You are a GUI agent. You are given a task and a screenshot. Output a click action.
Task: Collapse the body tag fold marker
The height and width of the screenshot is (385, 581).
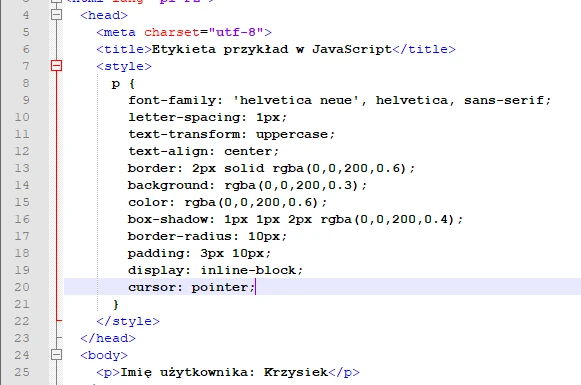point(56,355)
